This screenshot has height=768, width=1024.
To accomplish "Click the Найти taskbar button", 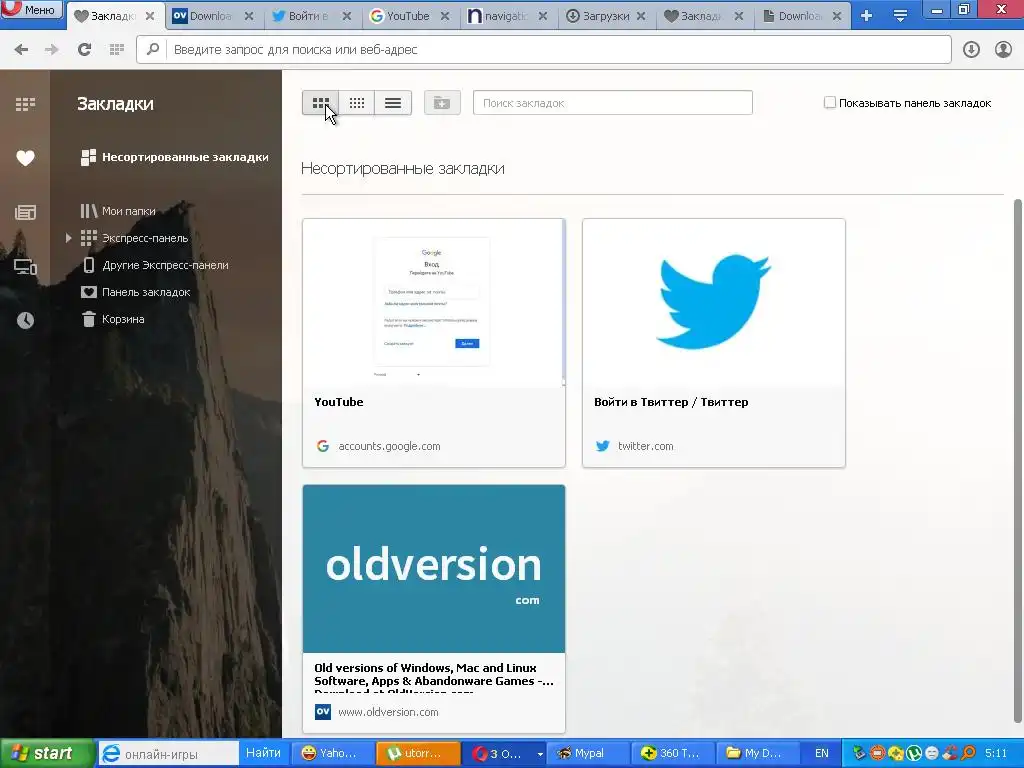I will click(263, 753).
